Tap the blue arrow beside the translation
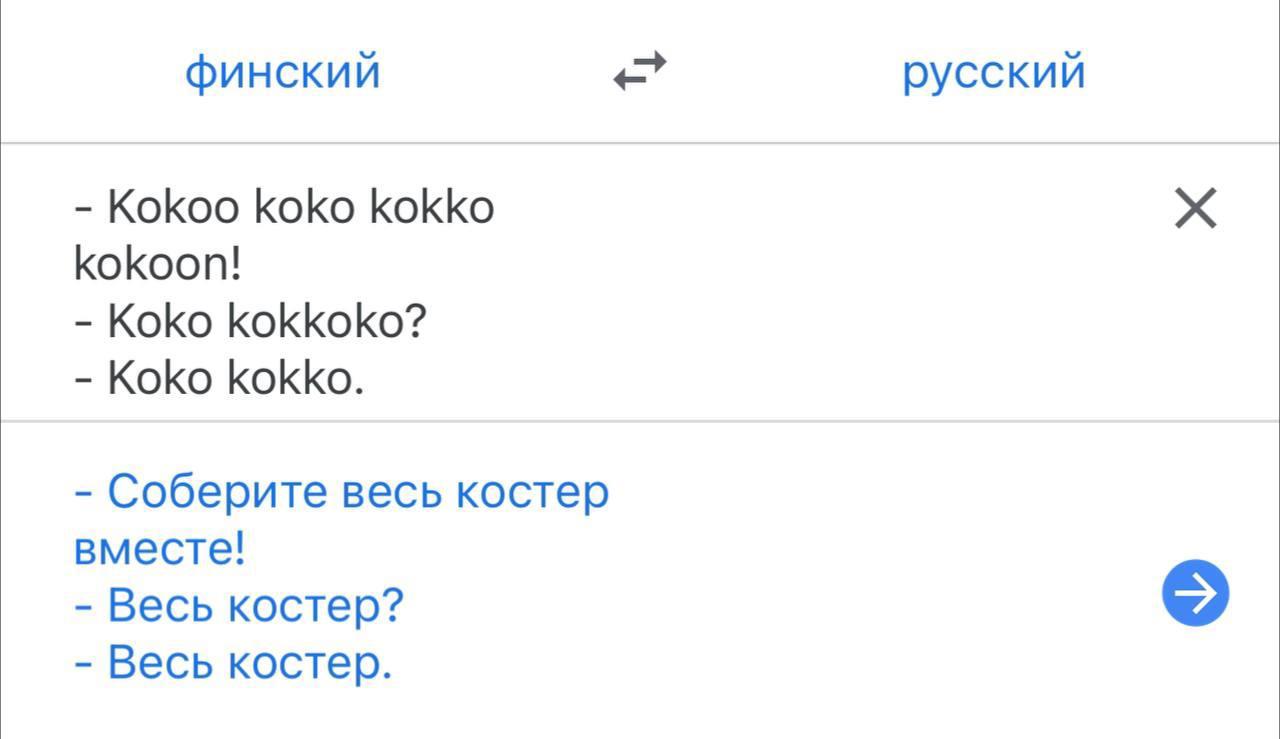1280x739 pixels. click(x=1195, y=593)
